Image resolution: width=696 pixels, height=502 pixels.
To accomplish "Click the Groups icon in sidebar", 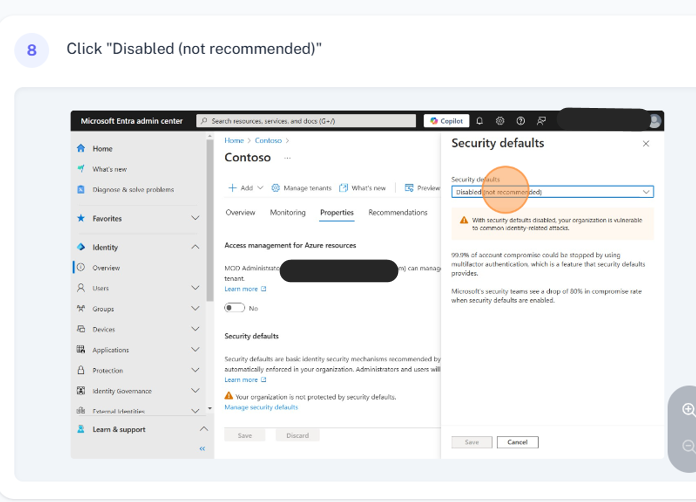I will click(x=81, y=308).
